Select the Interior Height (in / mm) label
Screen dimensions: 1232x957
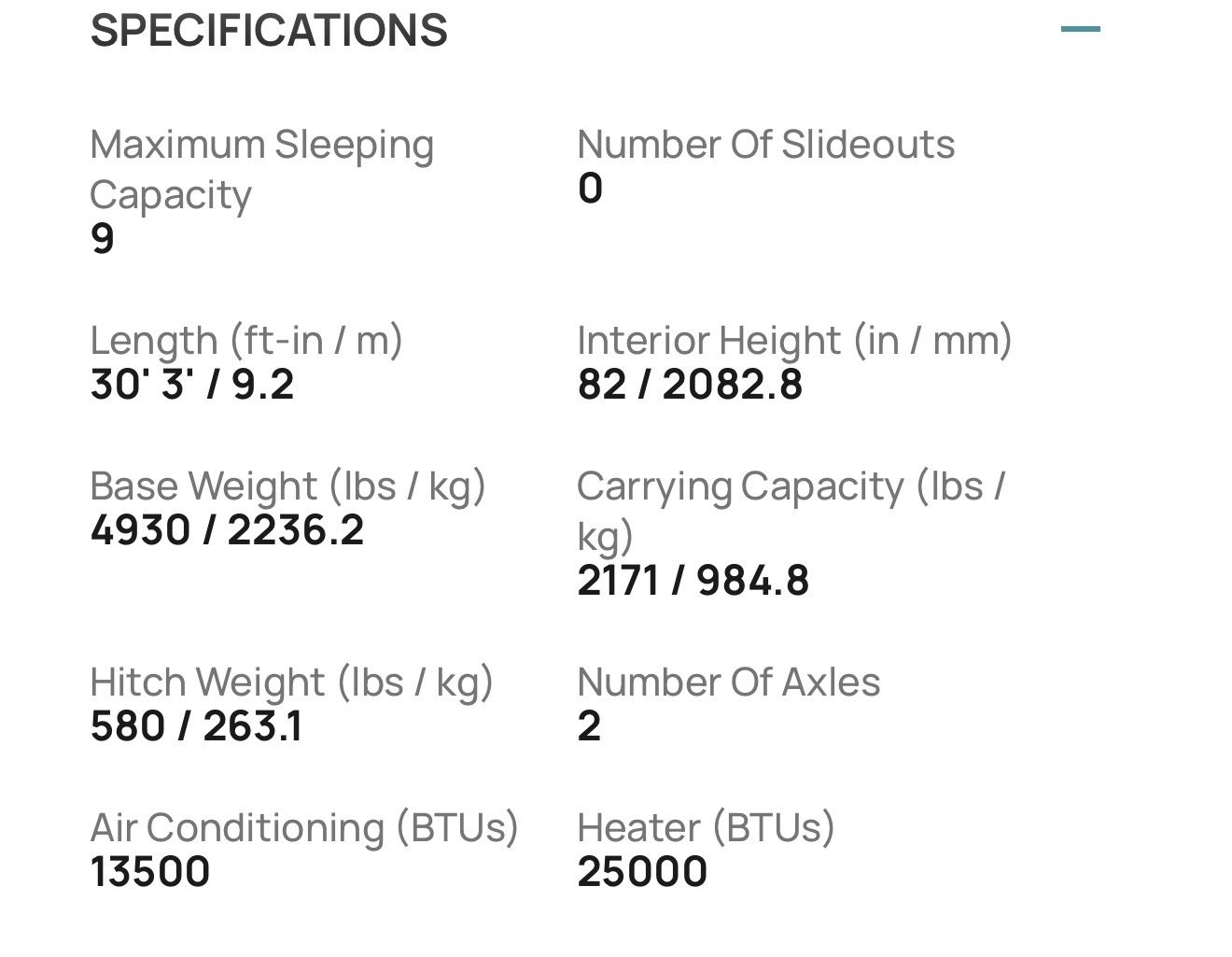click(x=794, y=341)
